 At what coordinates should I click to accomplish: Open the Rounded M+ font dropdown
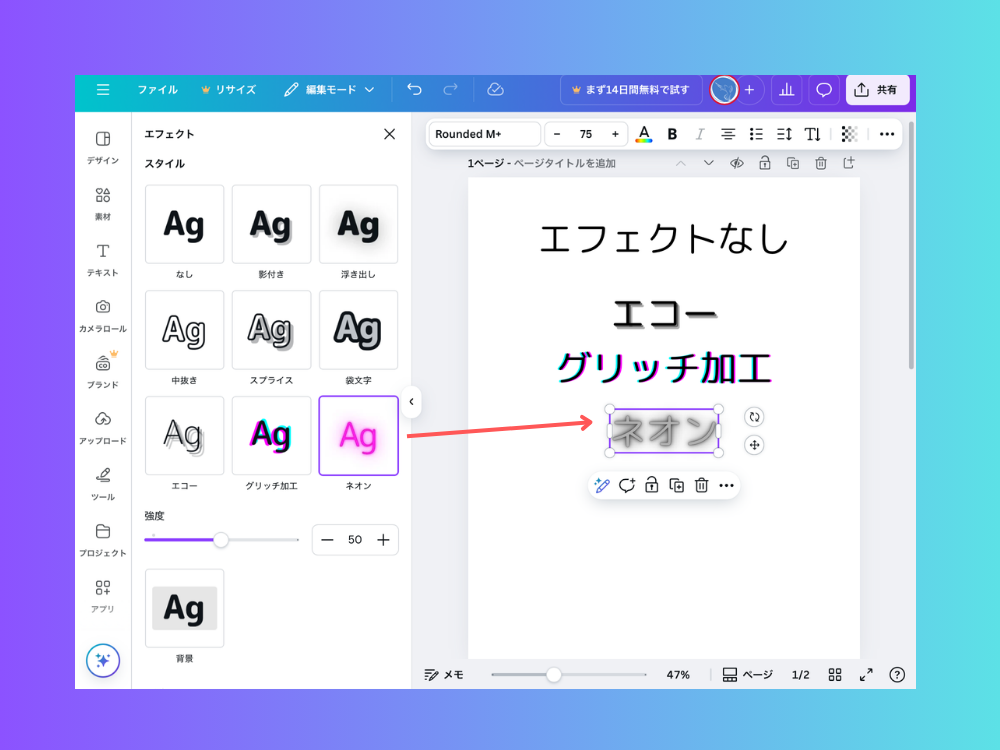click(484, 133)
